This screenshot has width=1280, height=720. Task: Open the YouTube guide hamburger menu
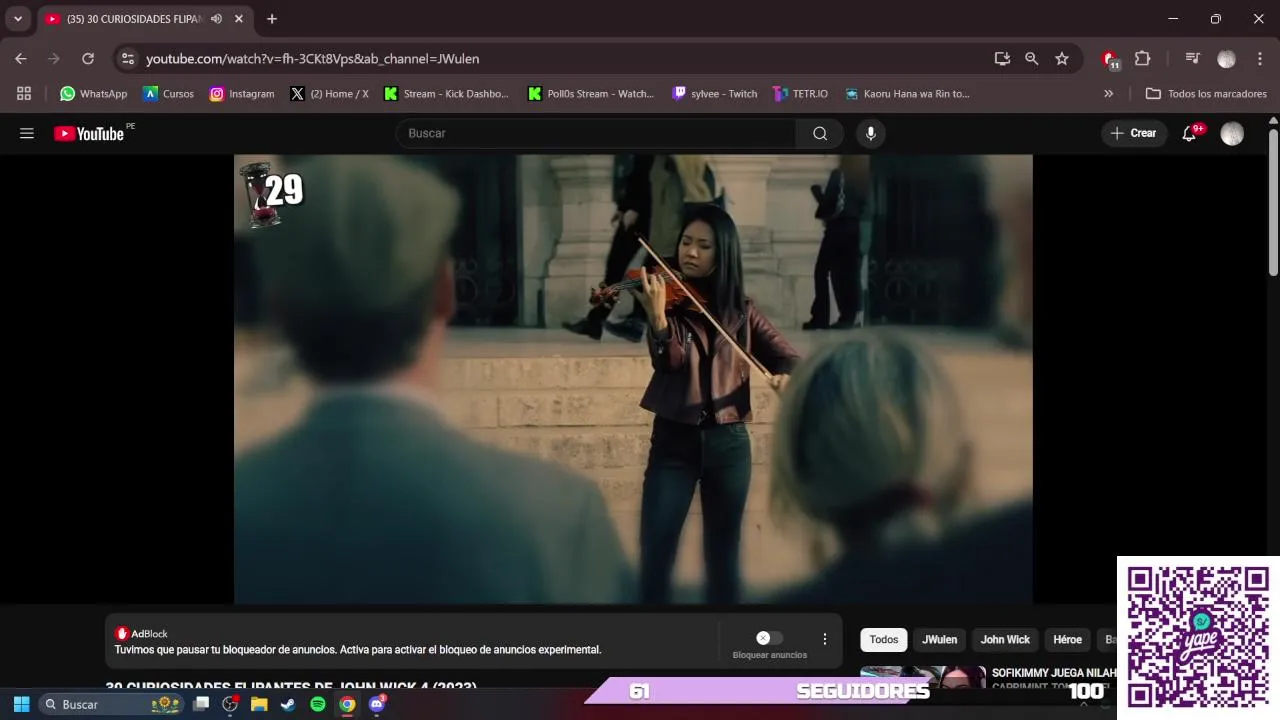(x=27, y=133)
